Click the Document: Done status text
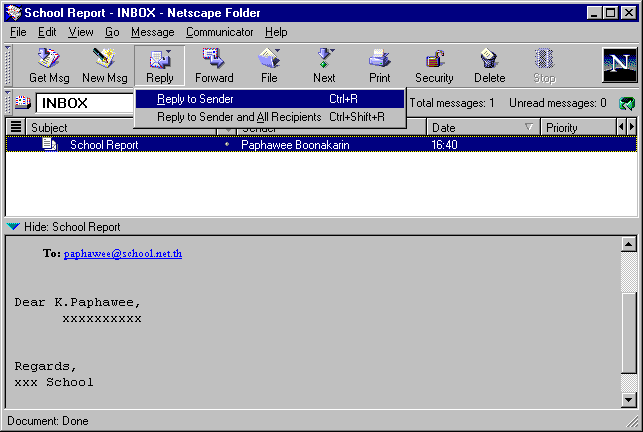Image resolution: width=643 pixels, height=432 pixels. tap(48, 421)
